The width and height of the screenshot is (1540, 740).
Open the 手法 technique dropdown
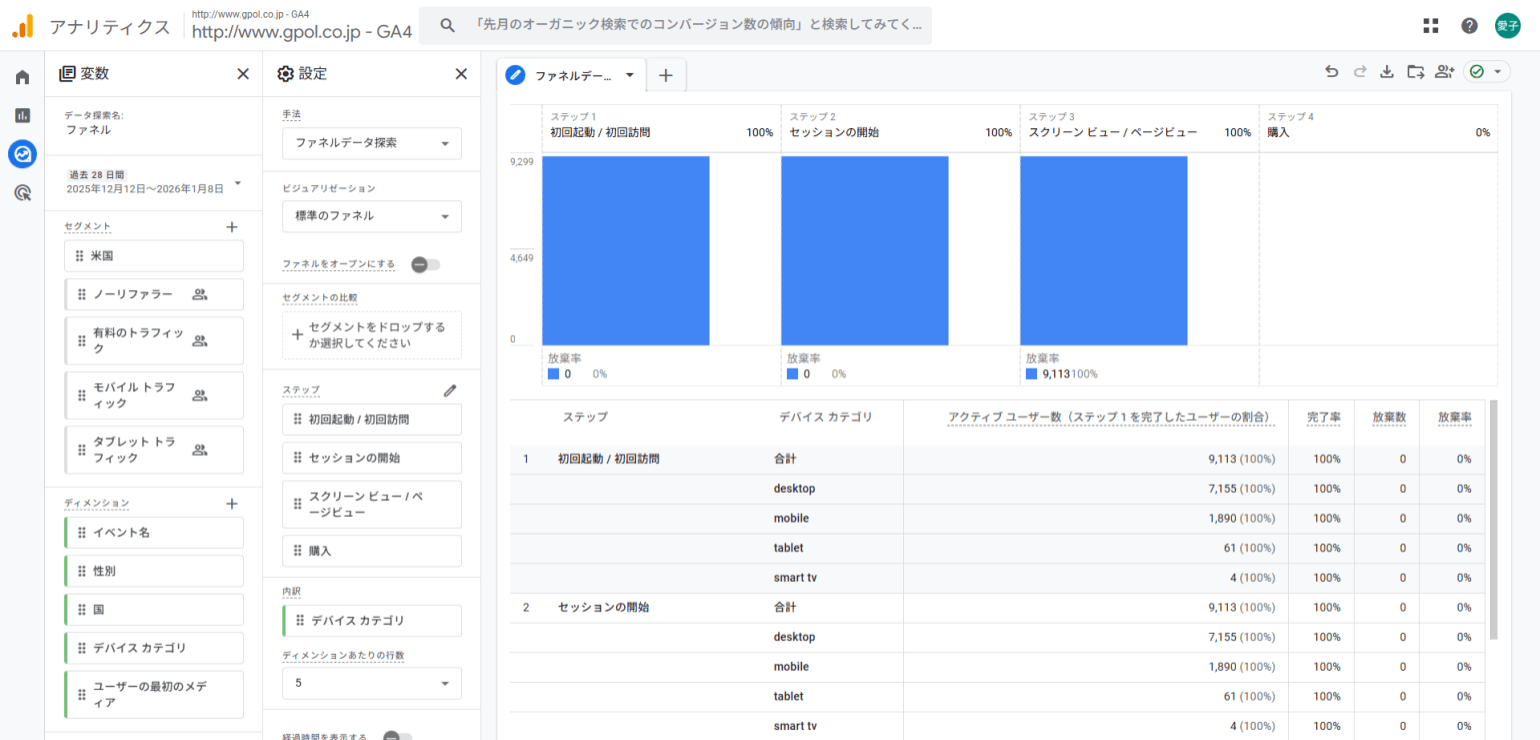click(x=371, y=143)
